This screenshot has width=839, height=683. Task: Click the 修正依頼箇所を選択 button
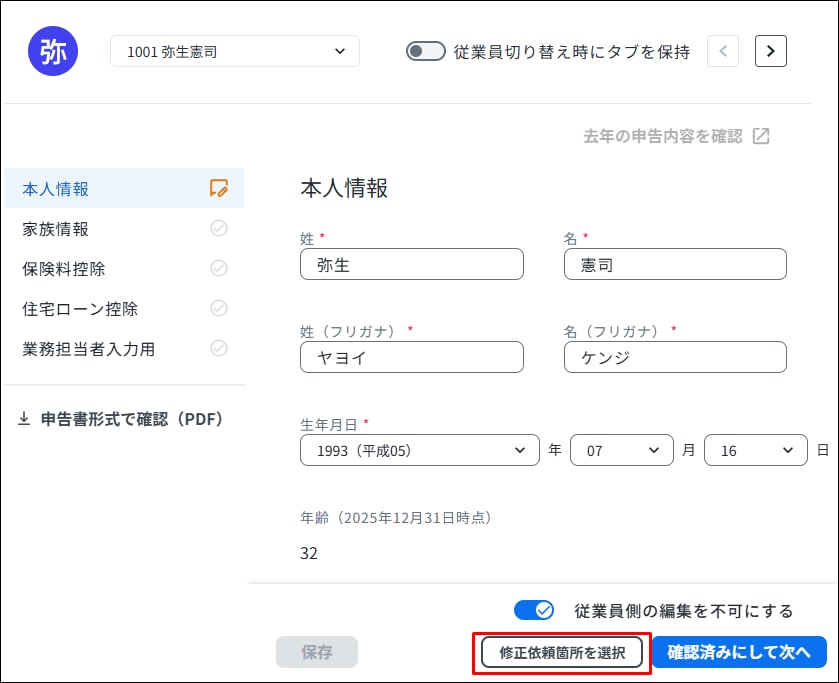562,652
